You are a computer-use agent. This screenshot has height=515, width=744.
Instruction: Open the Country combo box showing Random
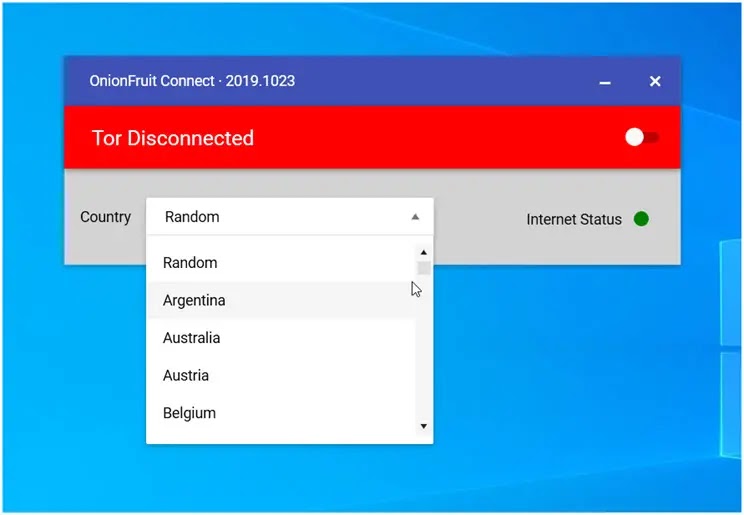click(289, 216)
